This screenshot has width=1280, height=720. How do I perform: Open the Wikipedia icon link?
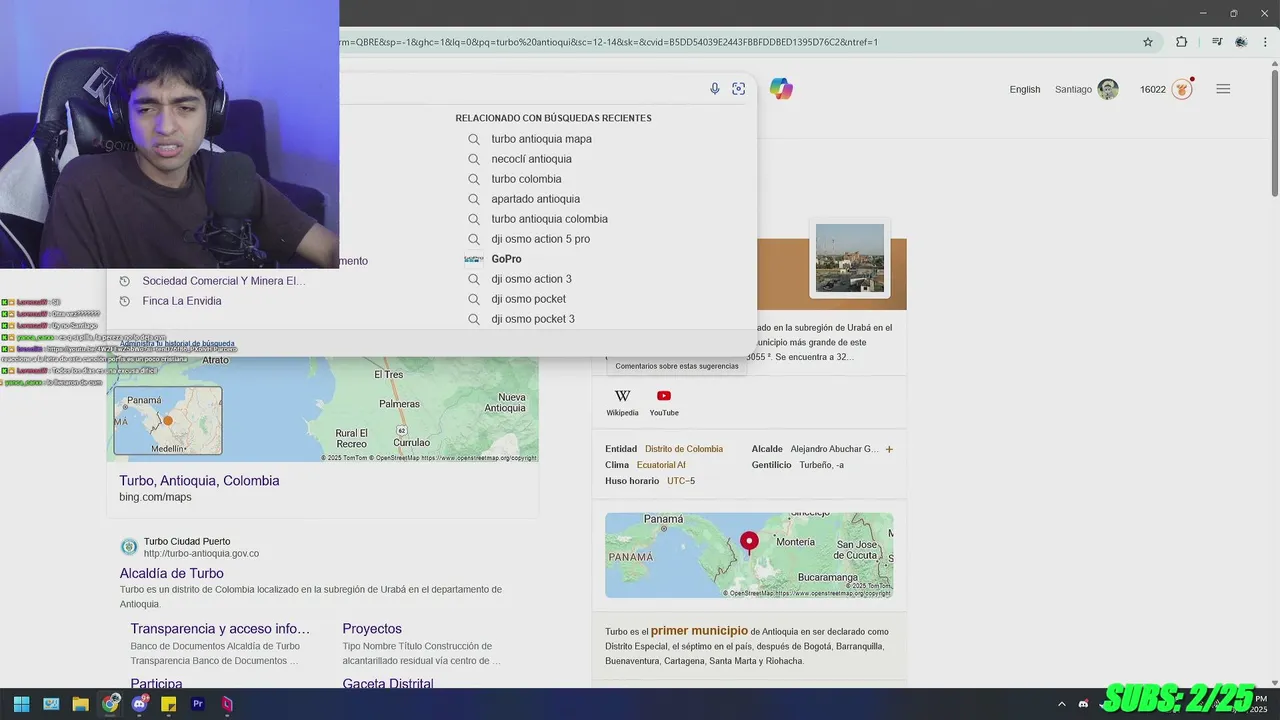(x=622, y=396)
